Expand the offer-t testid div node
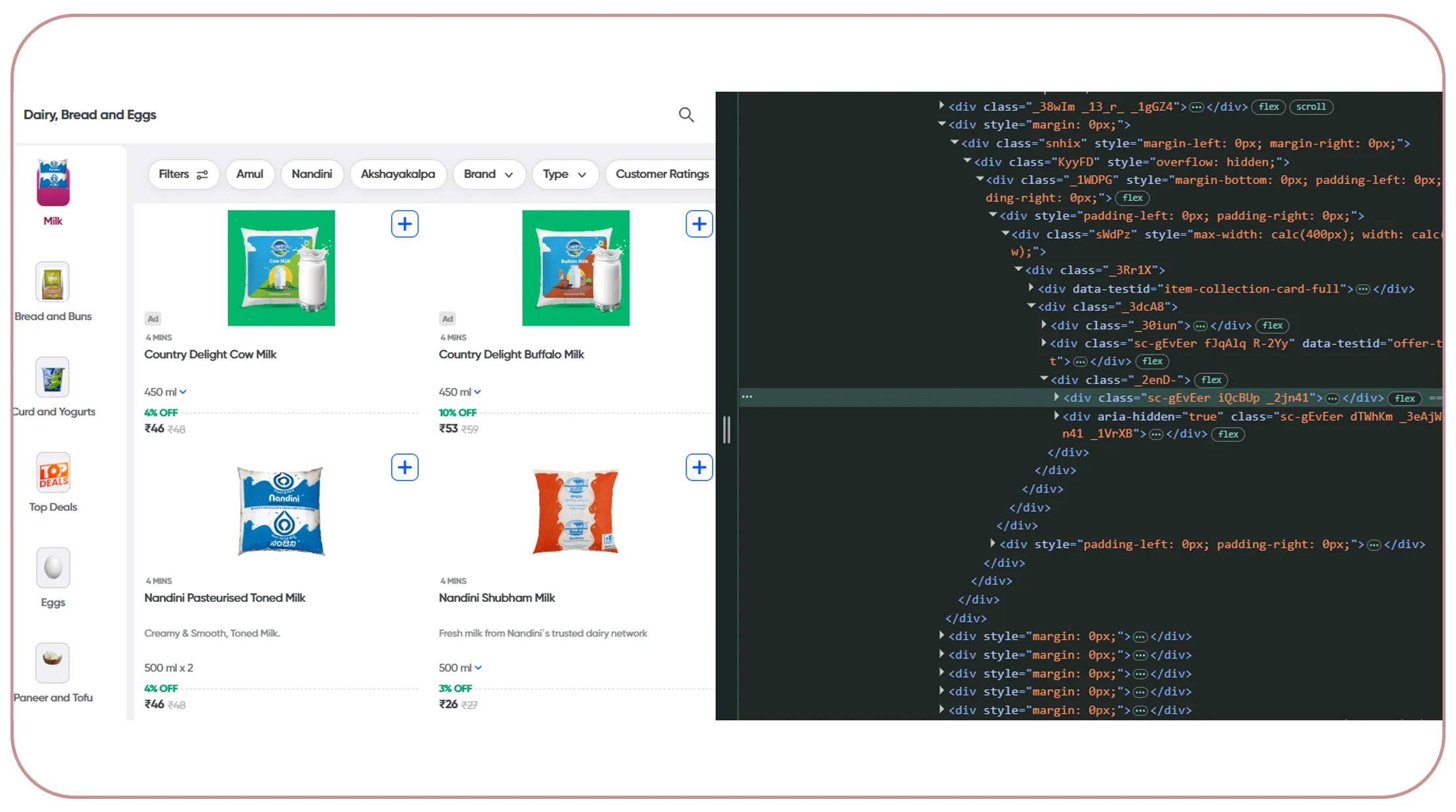Image resolution: width=1456 pixels, height=812 pixels. (1043, 342)
